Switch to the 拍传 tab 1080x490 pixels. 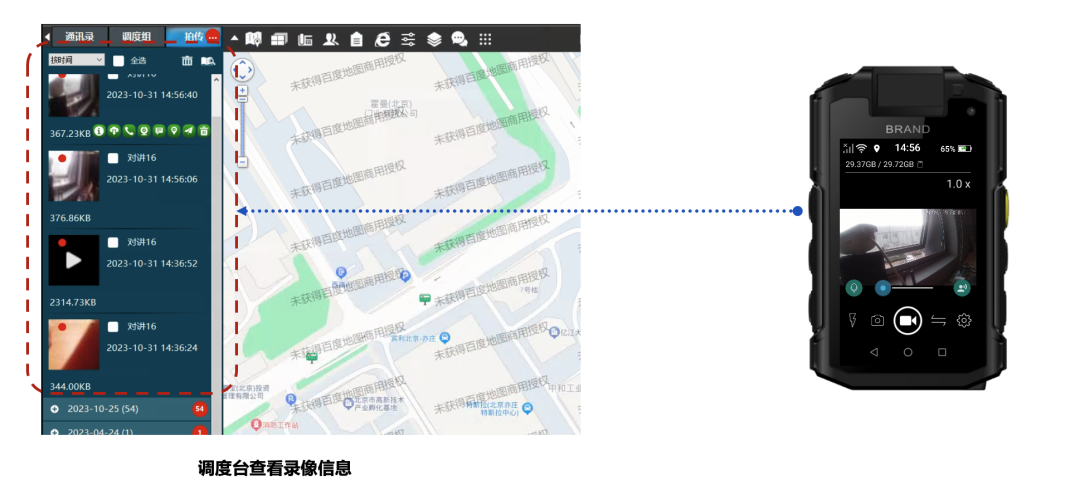(x=194, y=37)
